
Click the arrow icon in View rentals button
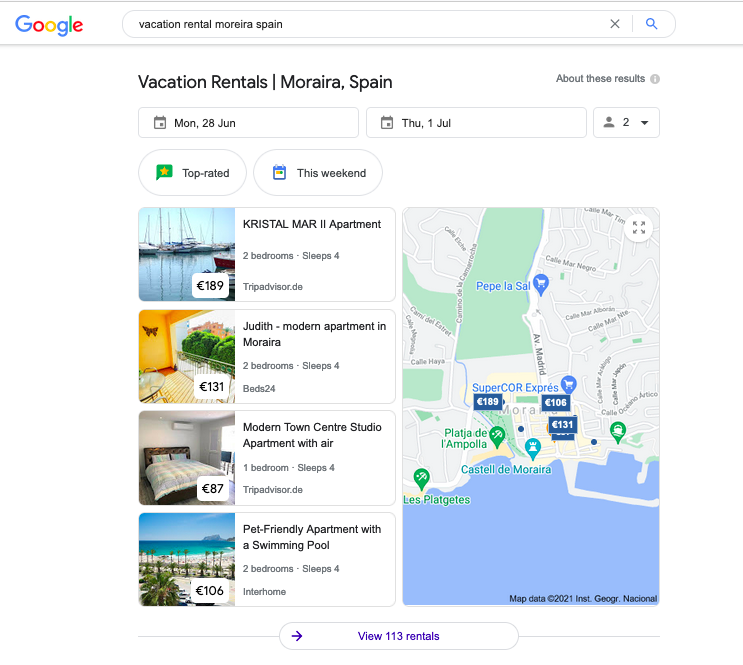[297, 636]
